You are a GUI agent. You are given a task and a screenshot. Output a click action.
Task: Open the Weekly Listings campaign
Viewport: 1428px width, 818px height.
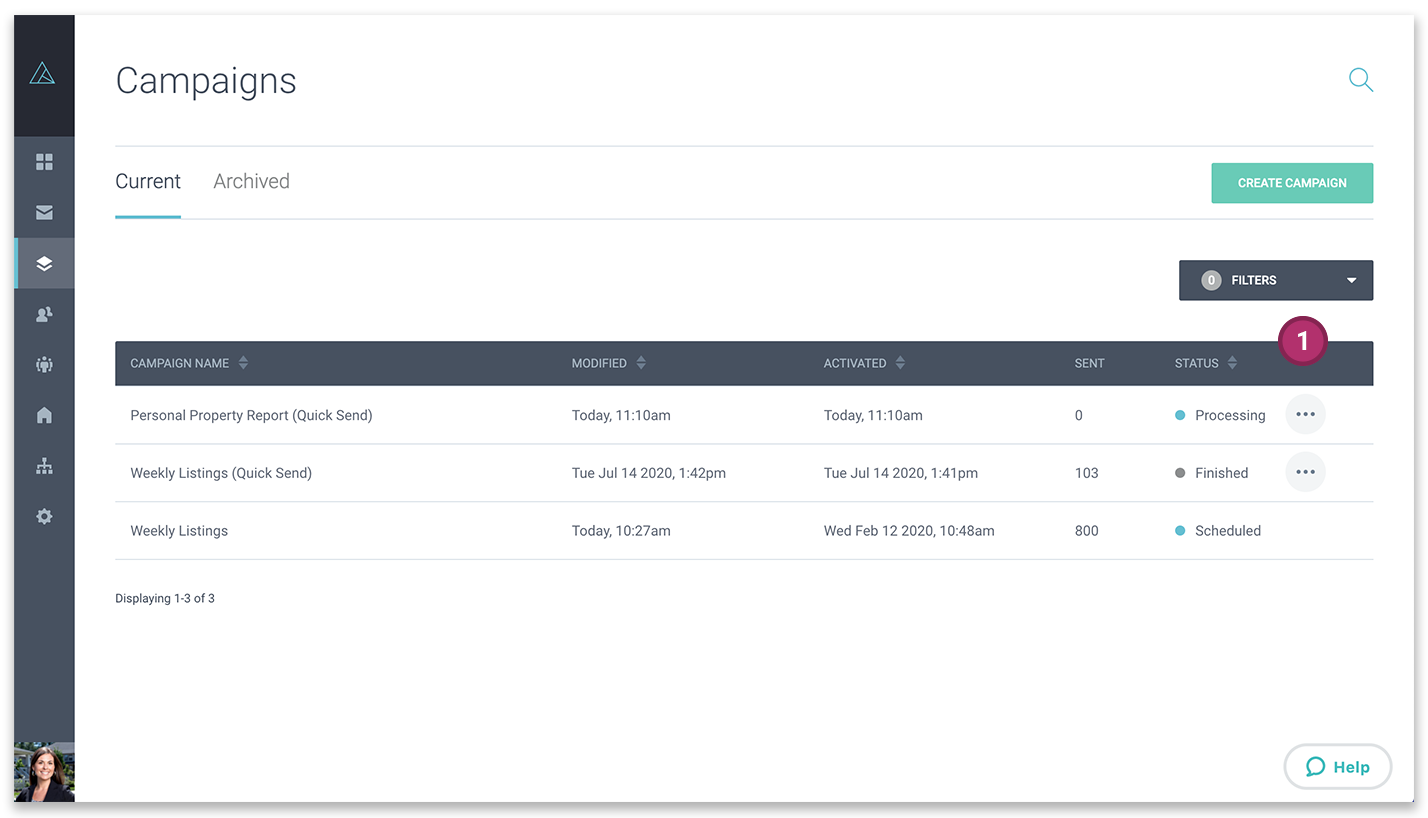[x=179, y=531]
